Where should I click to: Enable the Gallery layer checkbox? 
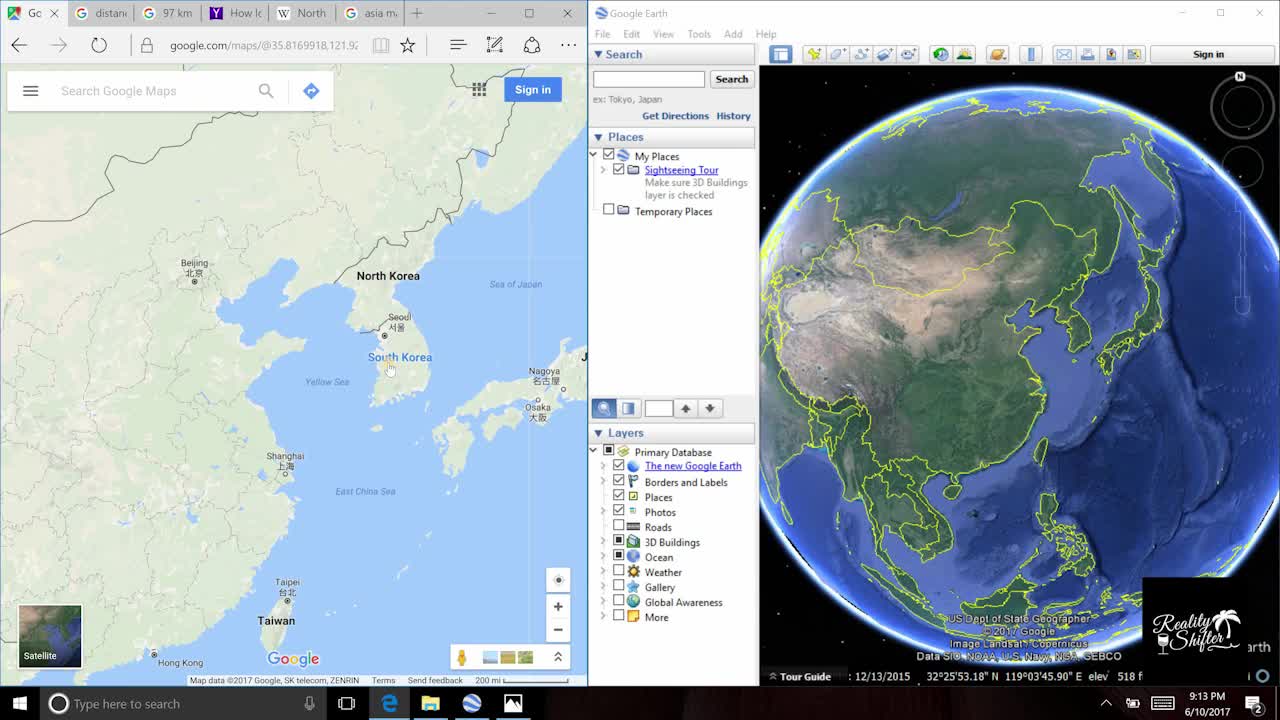click(618, 586)
